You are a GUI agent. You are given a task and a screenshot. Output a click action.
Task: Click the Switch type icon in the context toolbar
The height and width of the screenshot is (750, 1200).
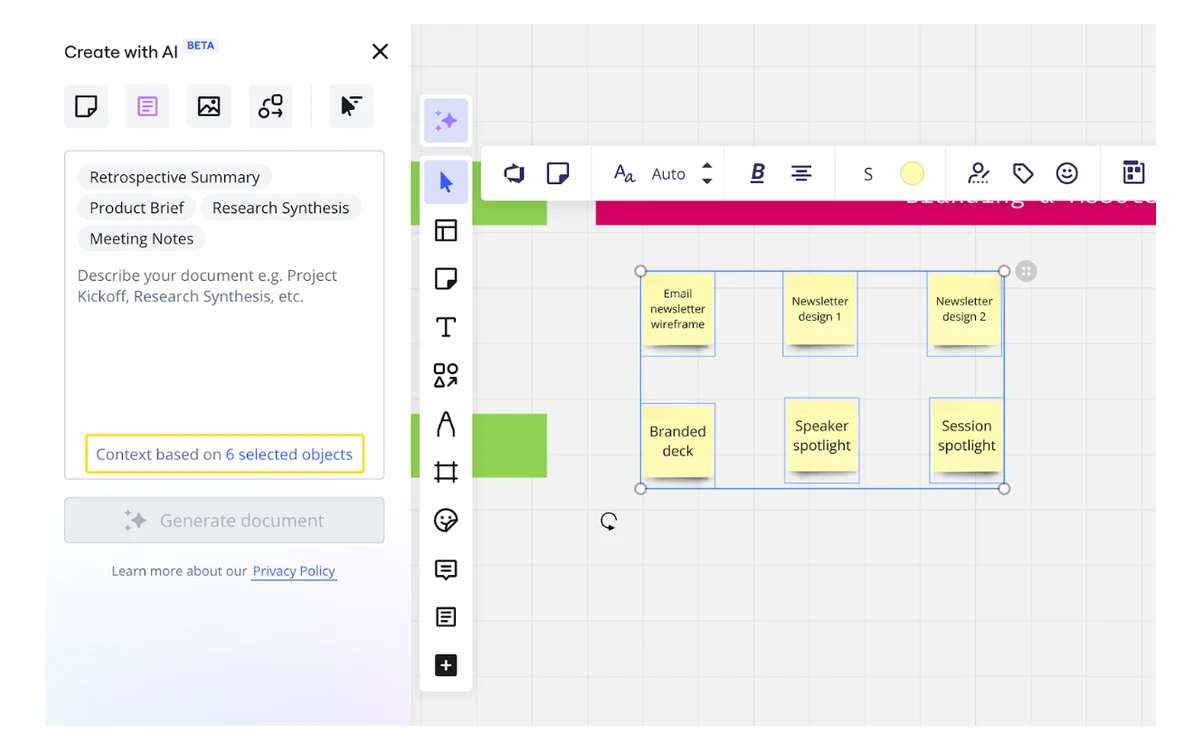click(x=514, y=173)
